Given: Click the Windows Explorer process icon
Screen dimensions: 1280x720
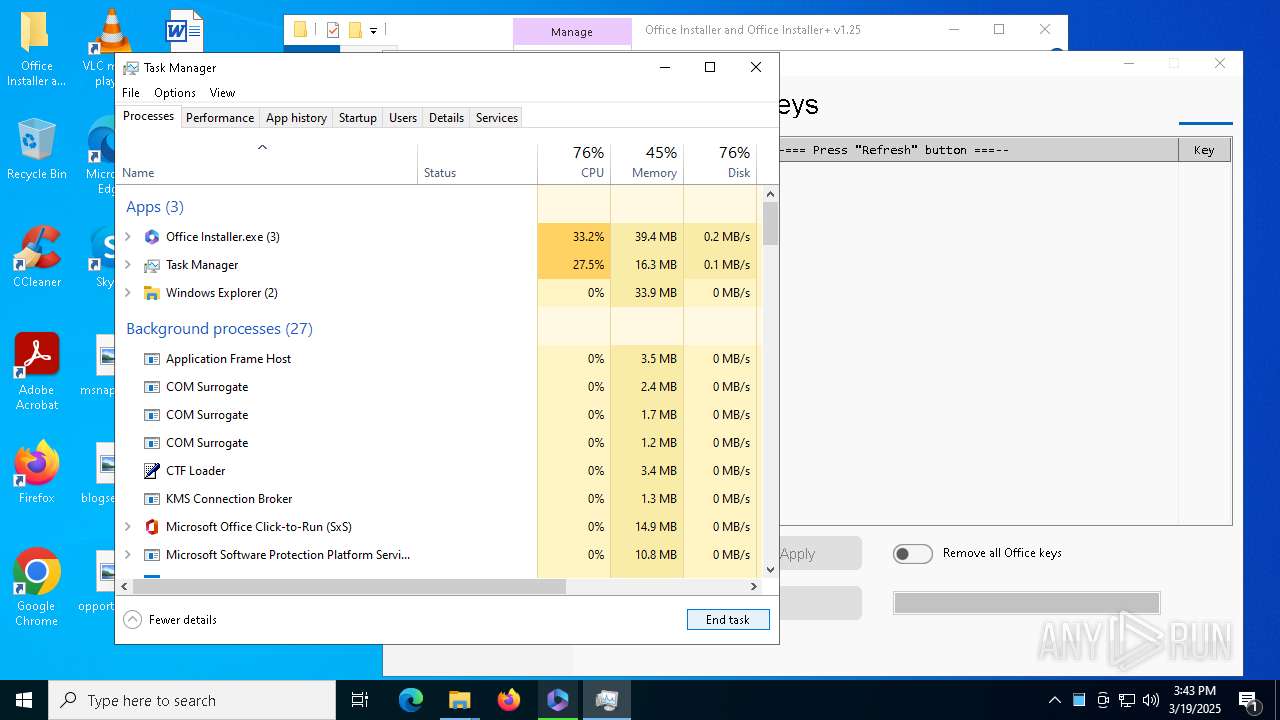Looking at the screenshot, I should click(152, 293).
